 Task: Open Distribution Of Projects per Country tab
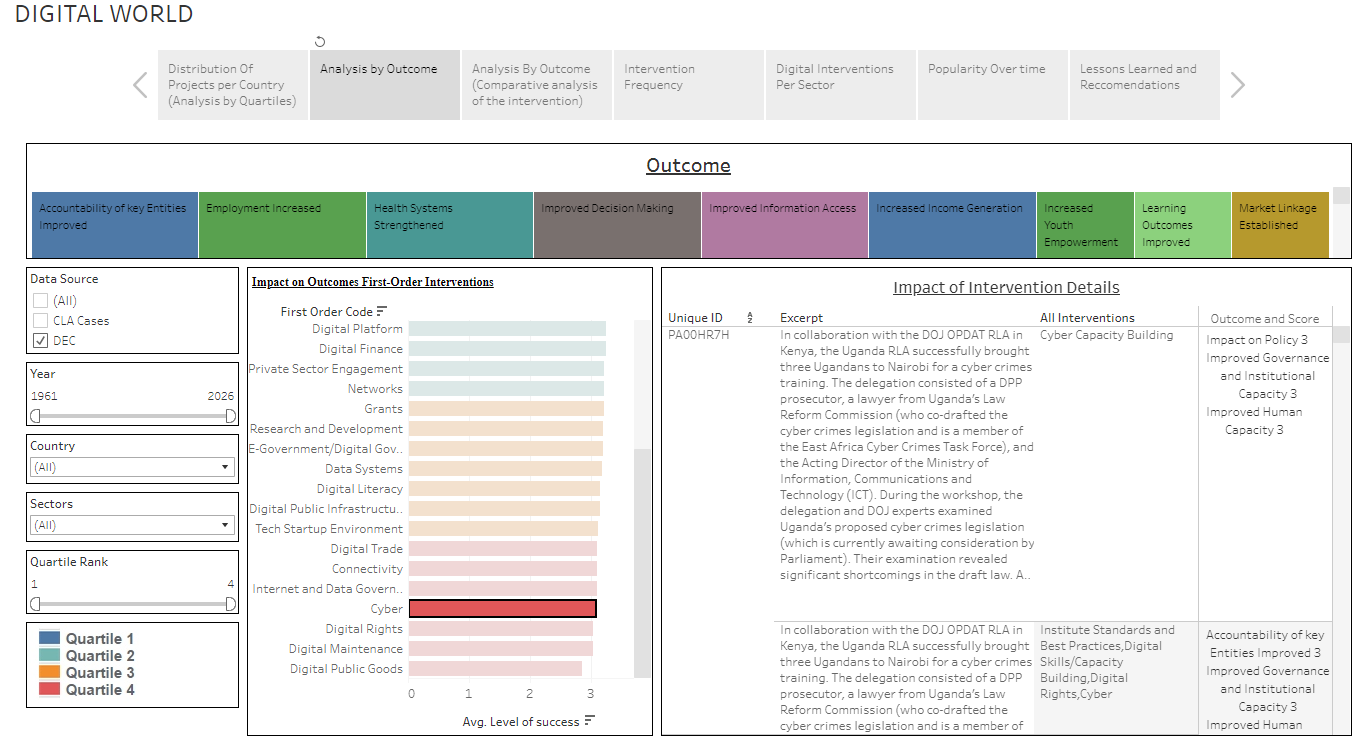tap(233, 85)
